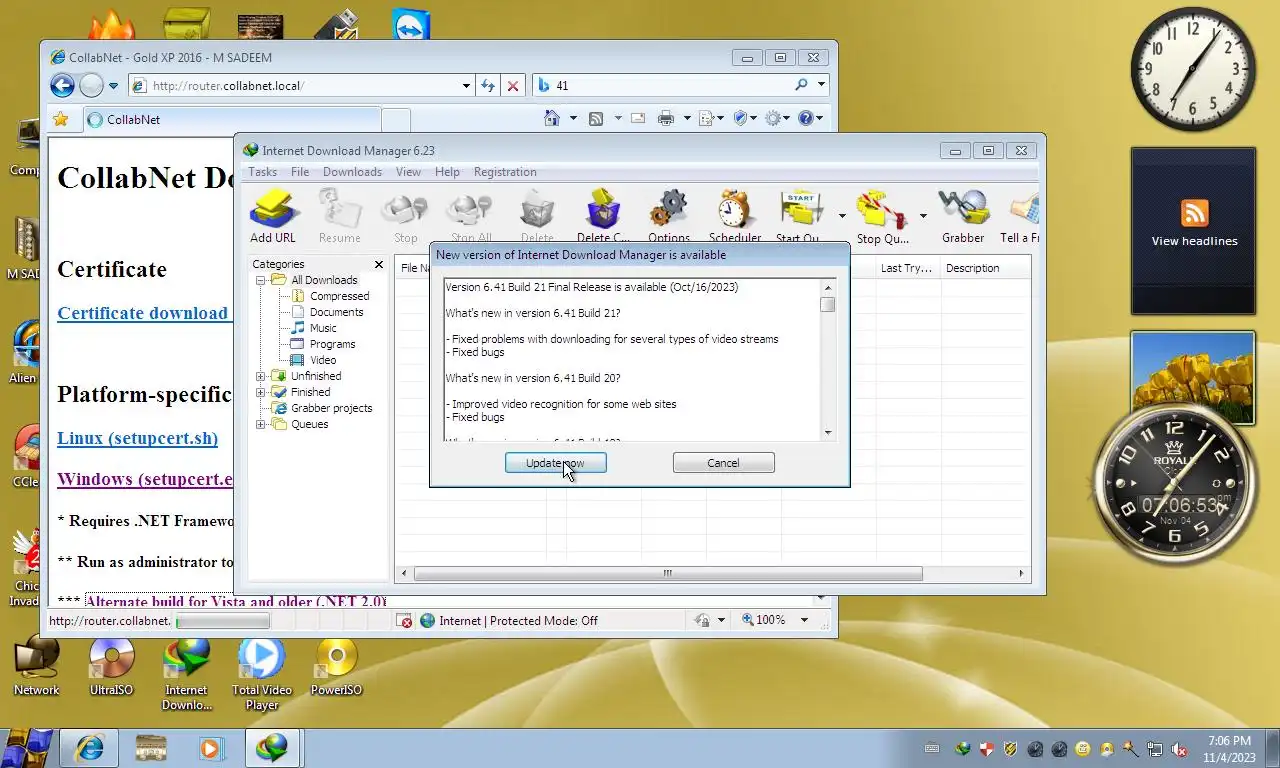The width and height of the screenshot is (1280, 768).
Task: Open the Grabber tool icon
Action: coord(963,208)
